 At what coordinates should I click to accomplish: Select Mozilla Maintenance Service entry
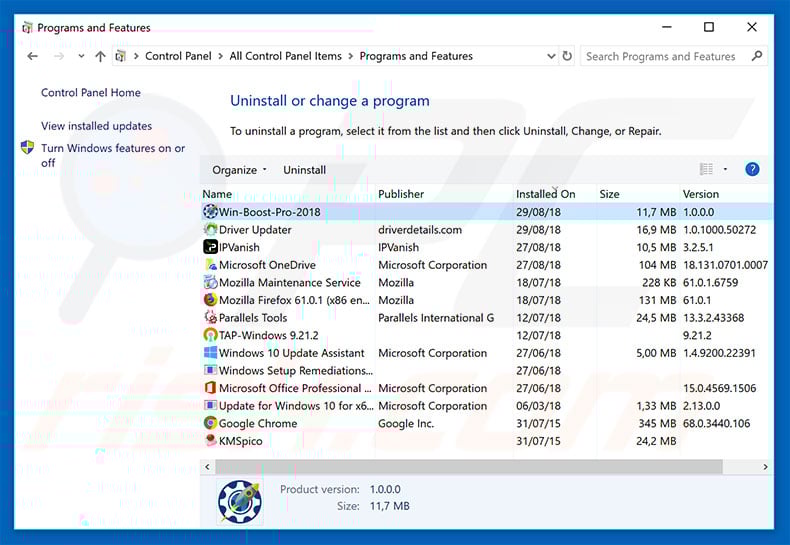[x=290, y=283]
